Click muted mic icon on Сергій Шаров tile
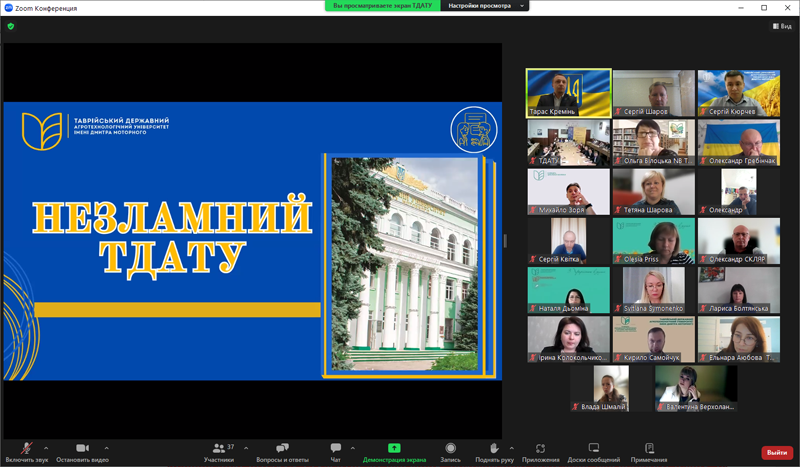Screen dimensions: 800x467 (618, 111)
